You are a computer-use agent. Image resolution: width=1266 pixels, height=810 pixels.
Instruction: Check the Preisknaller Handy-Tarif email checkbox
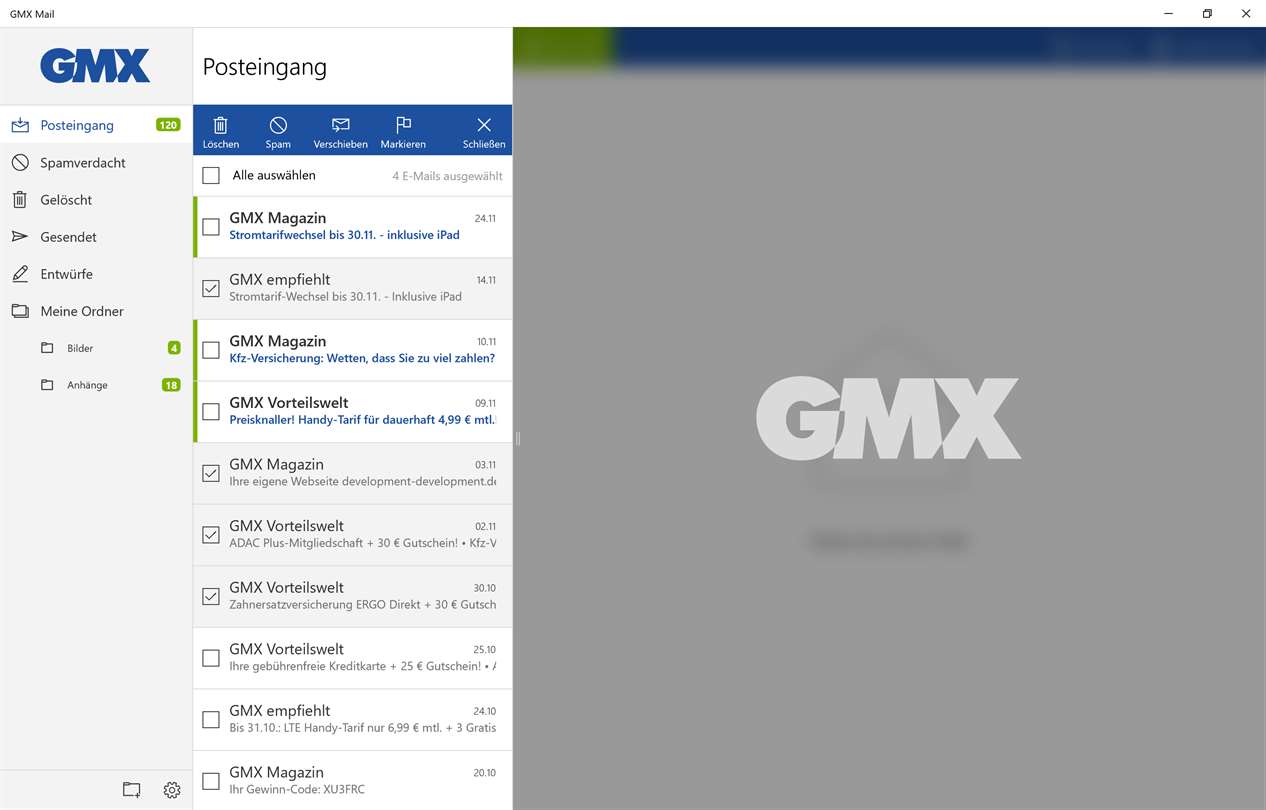click(x=211, y=411)
